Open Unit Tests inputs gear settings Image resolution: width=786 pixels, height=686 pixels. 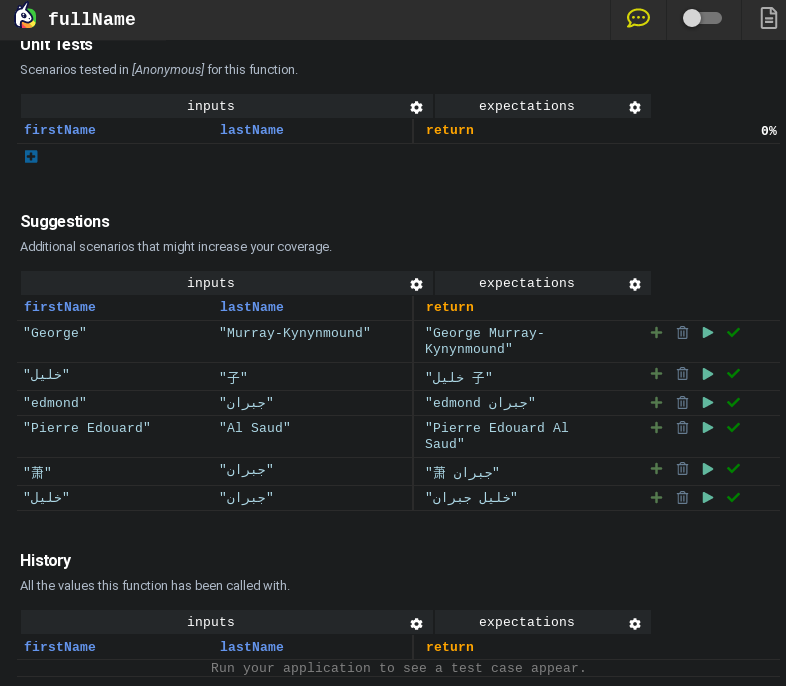[416, 107]
